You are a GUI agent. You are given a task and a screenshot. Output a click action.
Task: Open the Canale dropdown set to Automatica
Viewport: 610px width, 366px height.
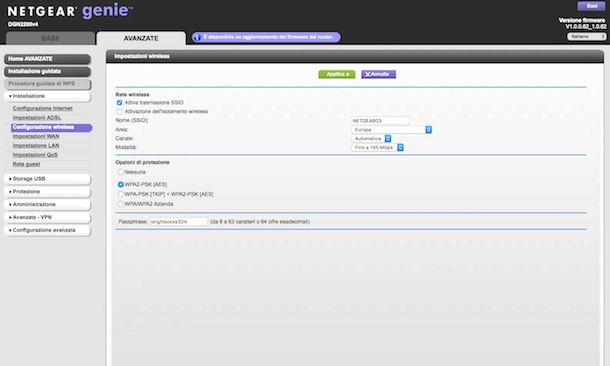pyautogui.click(x=372, y=138)
